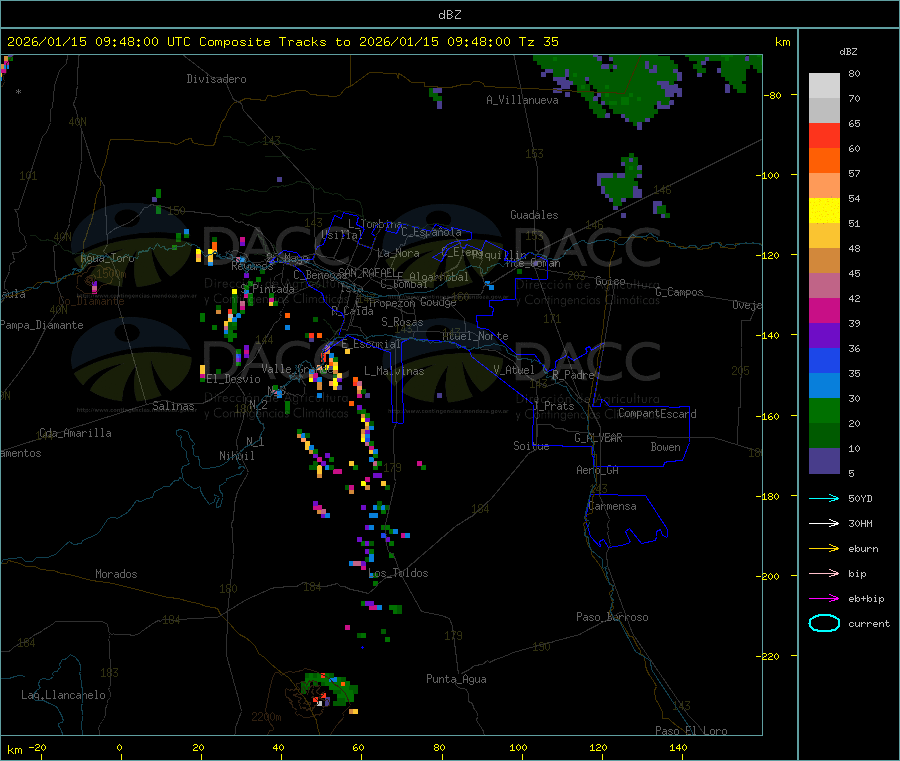Click the '-220' tick on the right axis
This screenshot has width=900, height=761.
click(x=767, y=657)
